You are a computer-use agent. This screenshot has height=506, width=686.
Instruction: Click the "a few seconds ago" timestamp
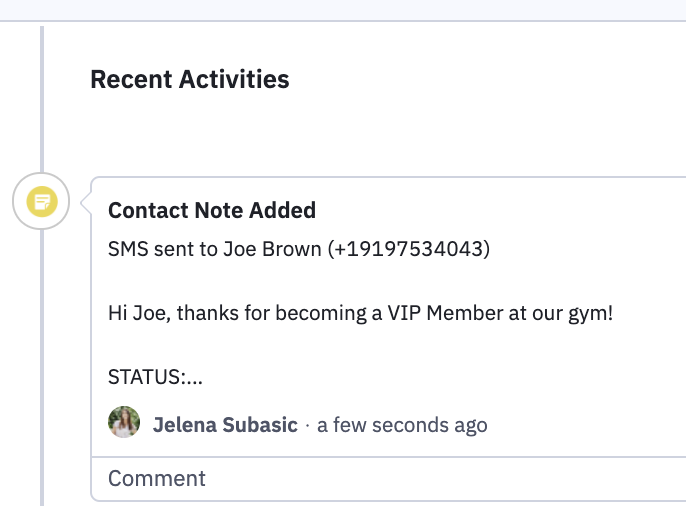pos(402,425)
